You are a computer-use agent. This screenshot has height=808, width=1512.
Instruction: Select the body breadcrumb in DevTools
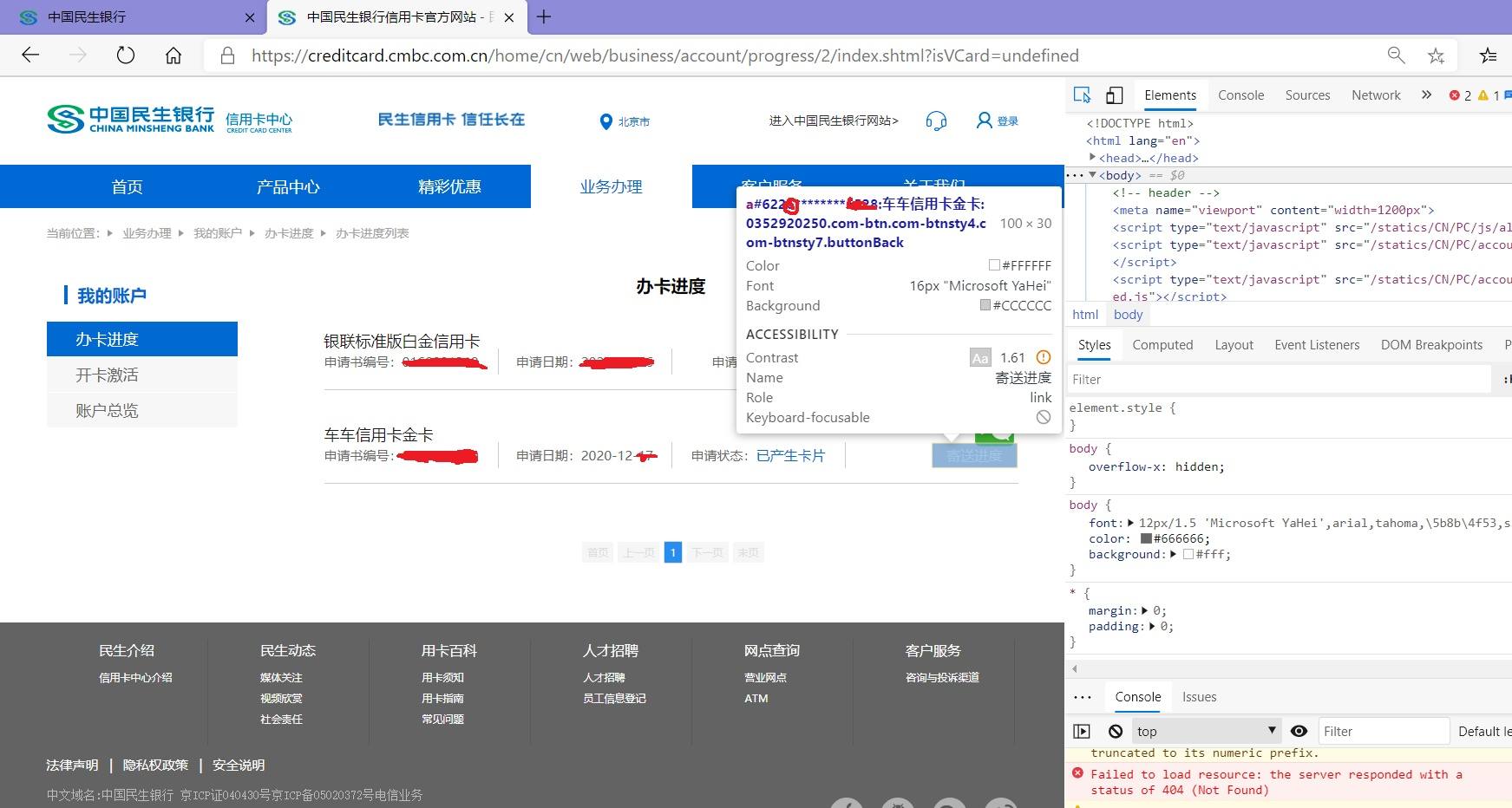[x=1128, y=315]
